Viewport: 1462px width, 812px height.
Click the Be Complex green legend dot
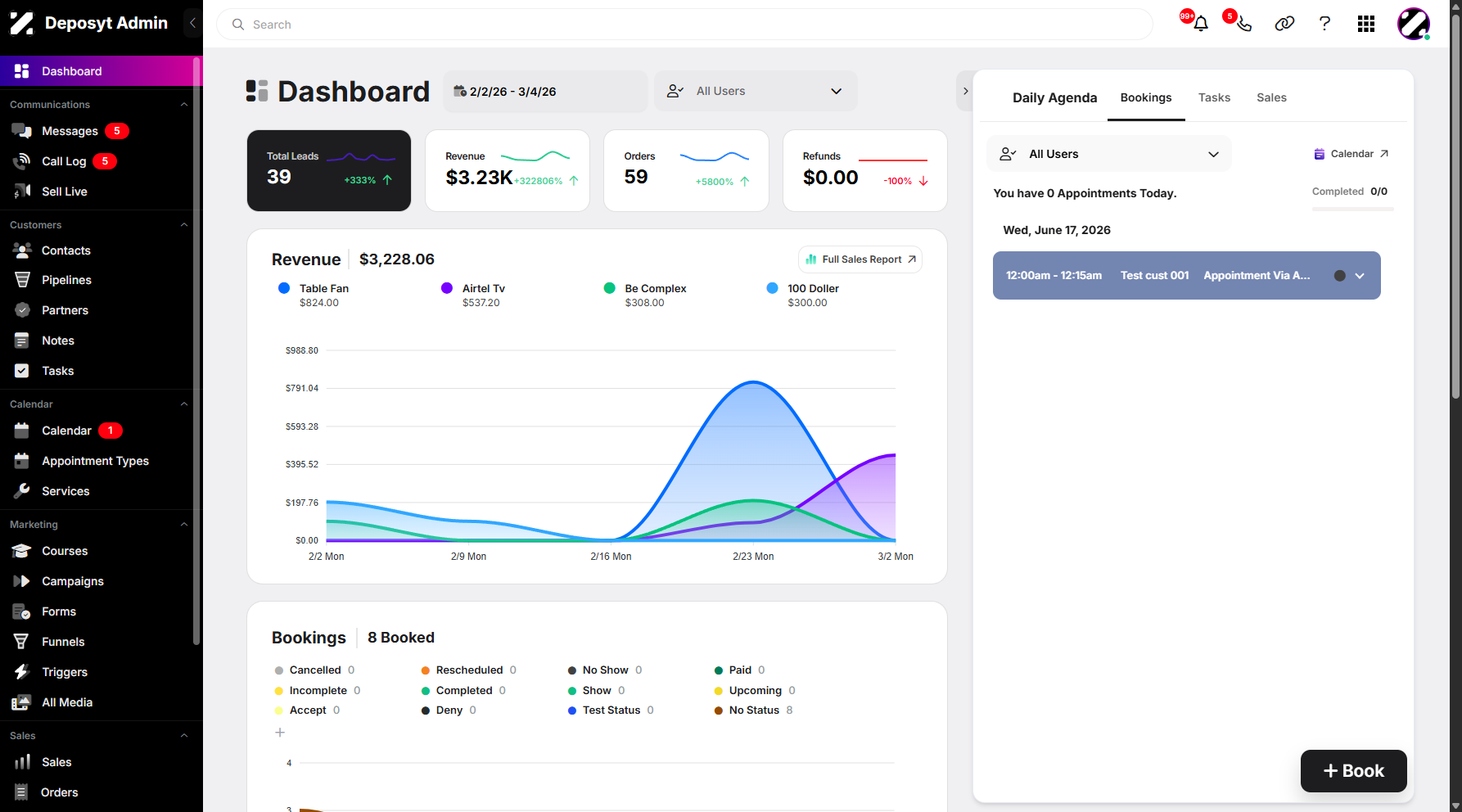(x=610, y=288)
